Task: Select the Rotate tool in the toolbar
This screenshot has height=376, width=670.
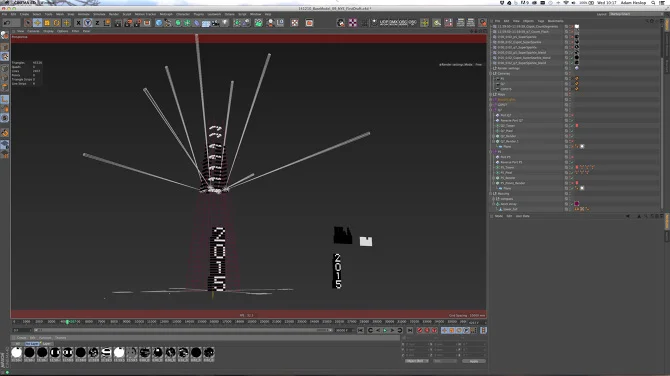Action: [57, 23]
